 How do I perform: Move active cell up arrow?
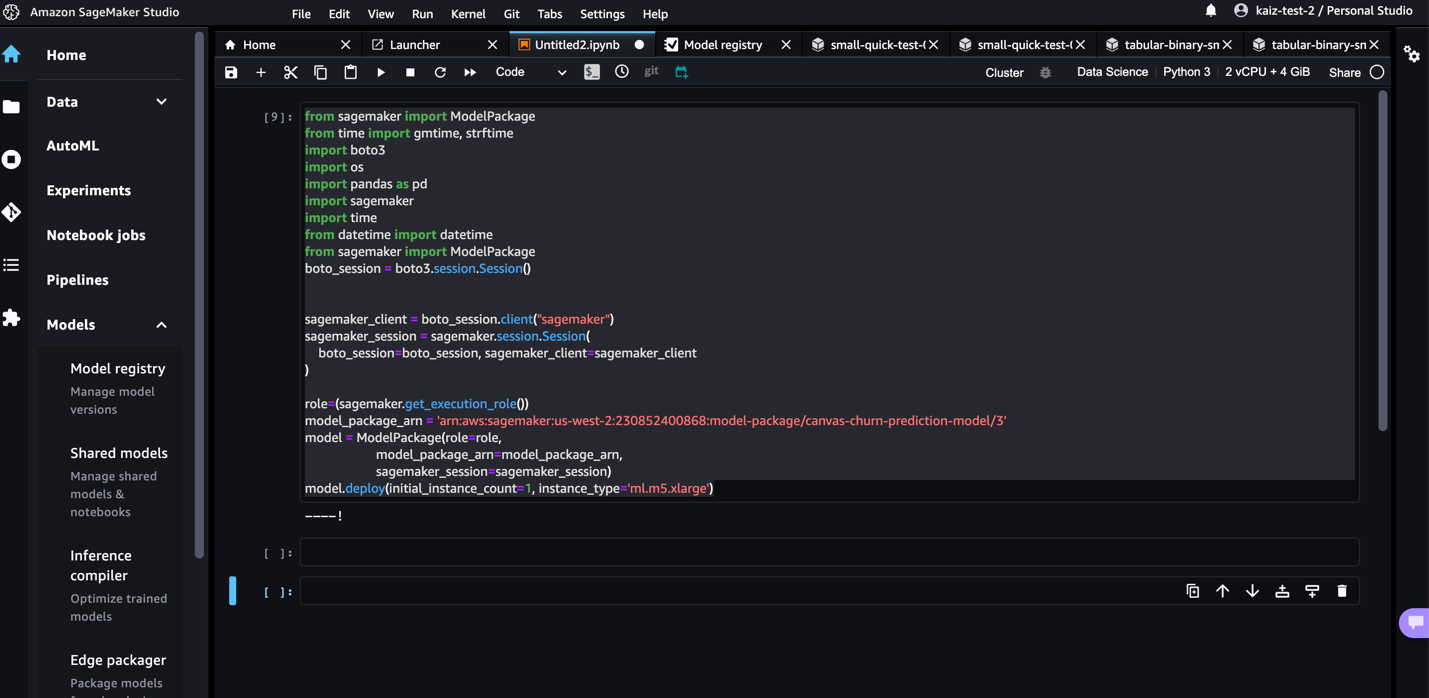tap(1222, 591)
